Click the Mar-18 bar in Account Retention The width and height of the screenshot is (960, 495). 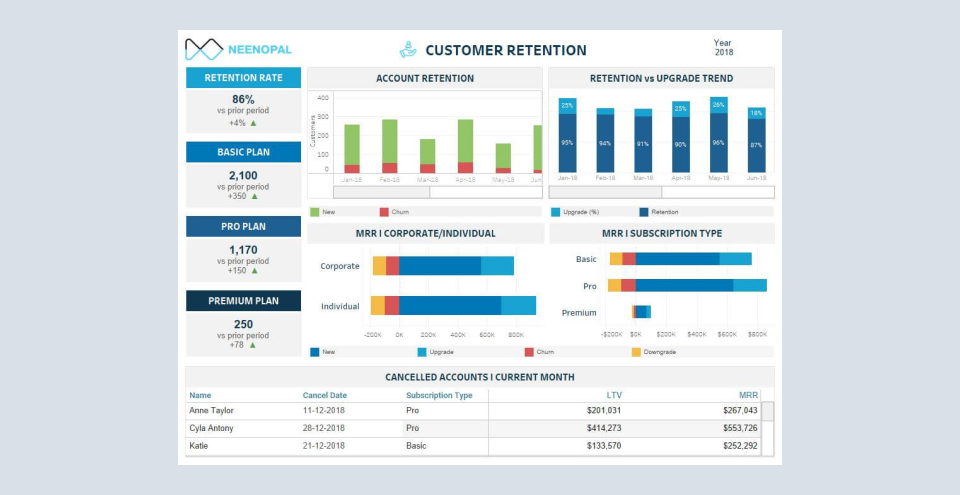[428, 156]
